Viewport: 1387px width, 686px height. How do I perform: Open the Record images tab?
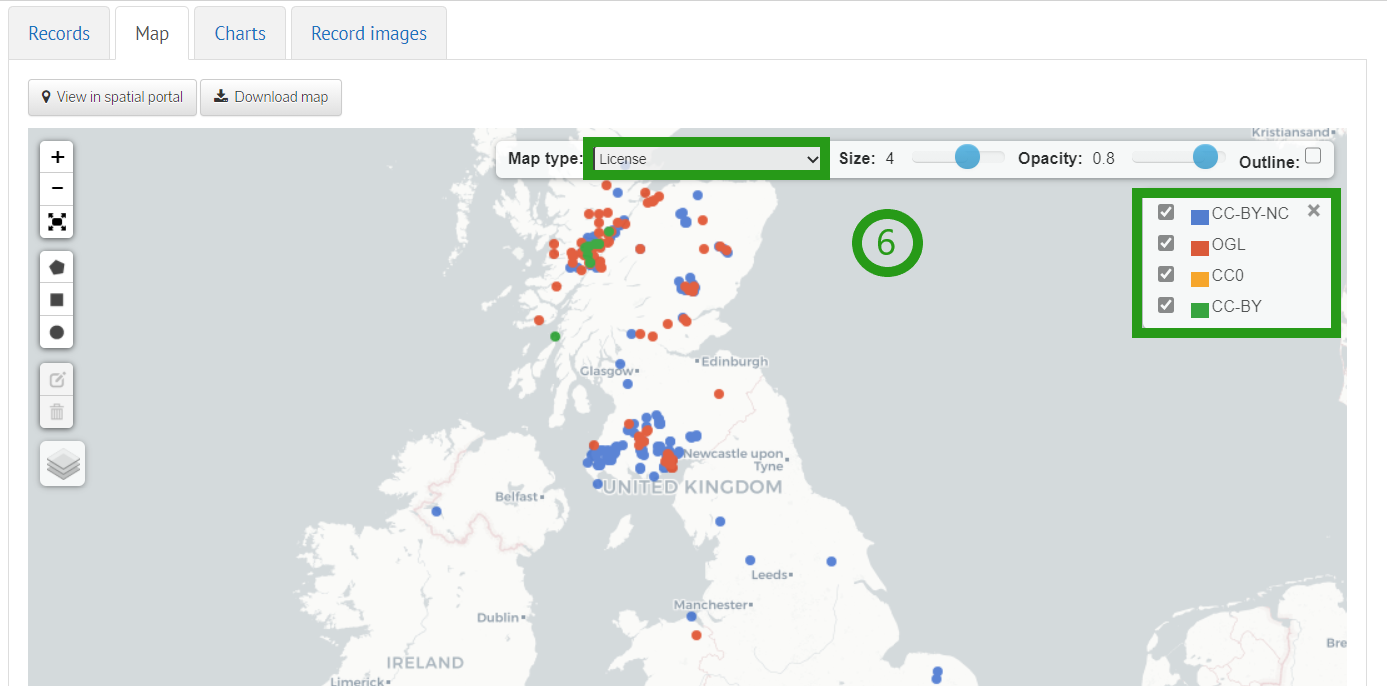(368, 32)
